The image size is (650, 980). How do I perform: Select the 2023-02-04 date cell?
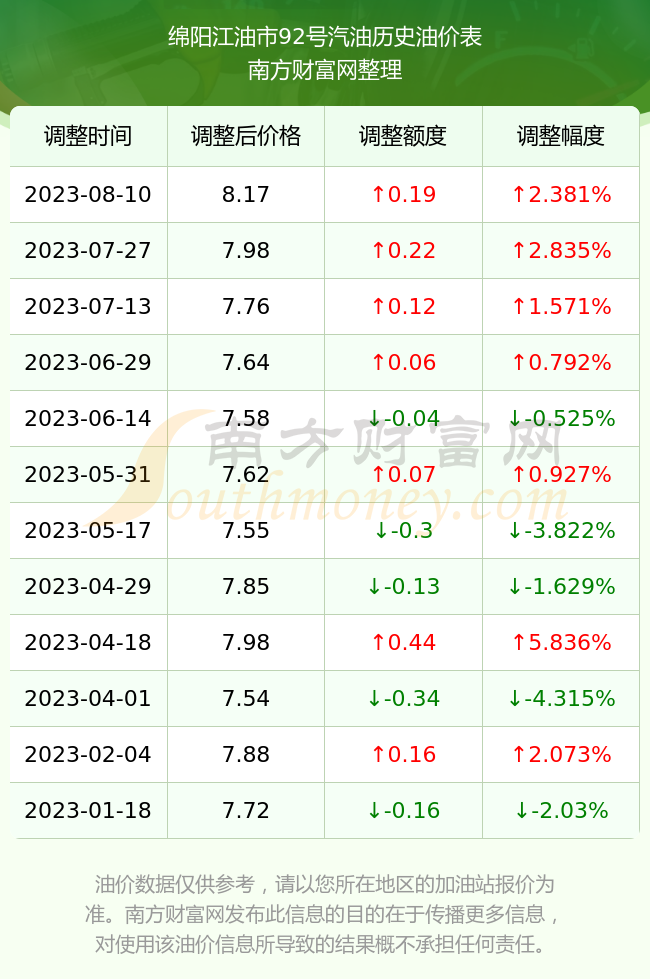click(88, 754)
